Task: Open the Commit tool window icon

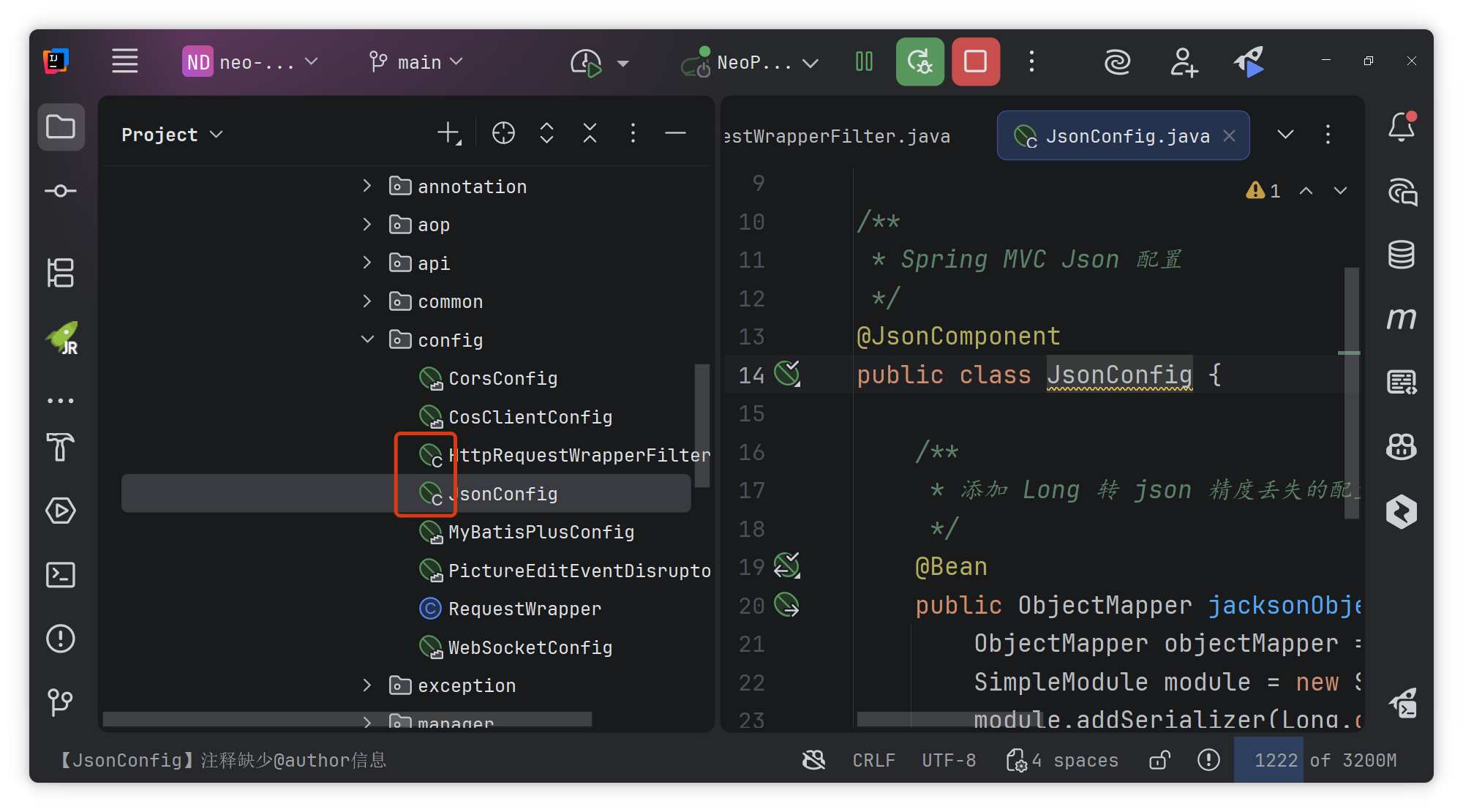Action: coord(61,191)
